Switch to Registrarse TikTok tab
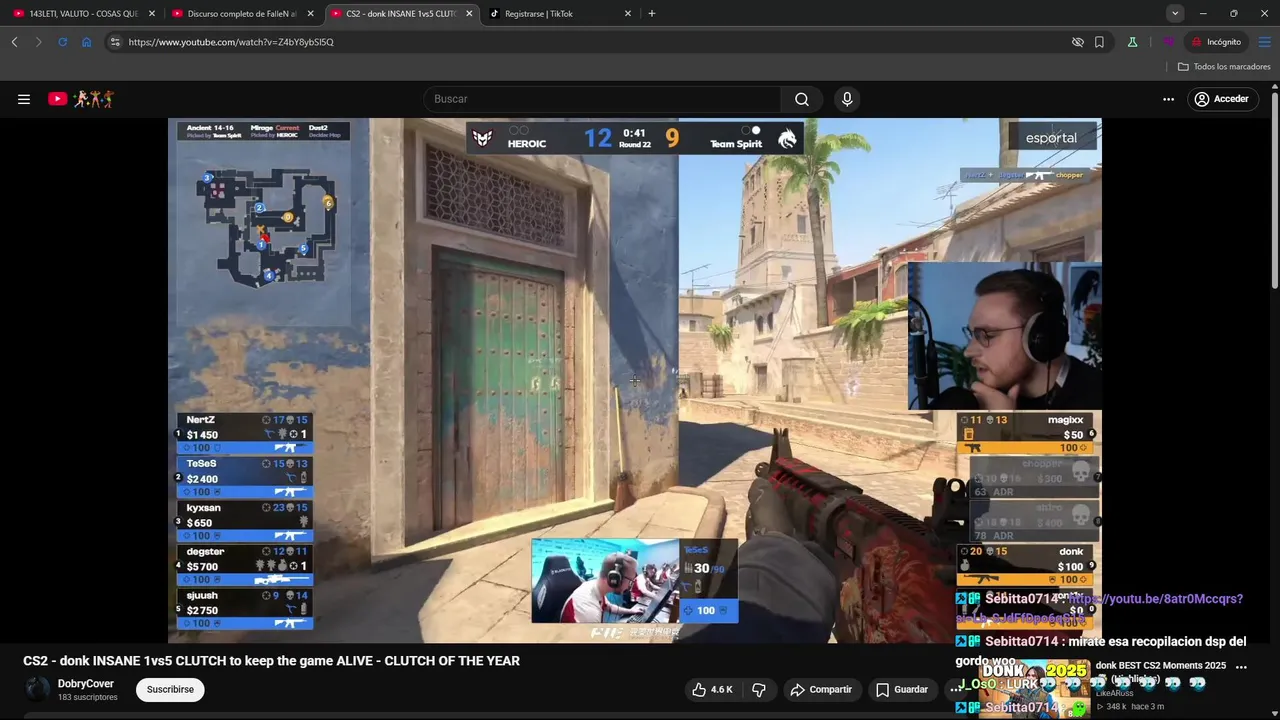Screen dimensions: 1280x720 click(x=560, y=14)
